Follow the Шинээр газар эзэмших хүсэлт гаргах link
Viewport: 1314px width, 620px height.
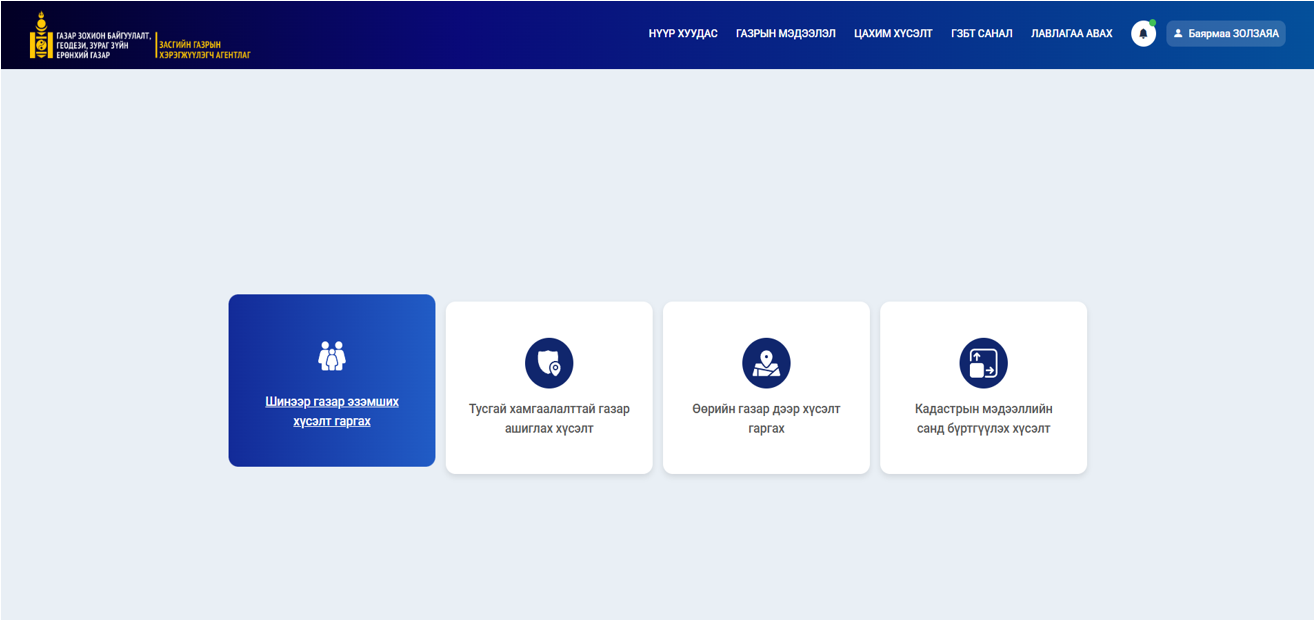click(x=332, y=411)
